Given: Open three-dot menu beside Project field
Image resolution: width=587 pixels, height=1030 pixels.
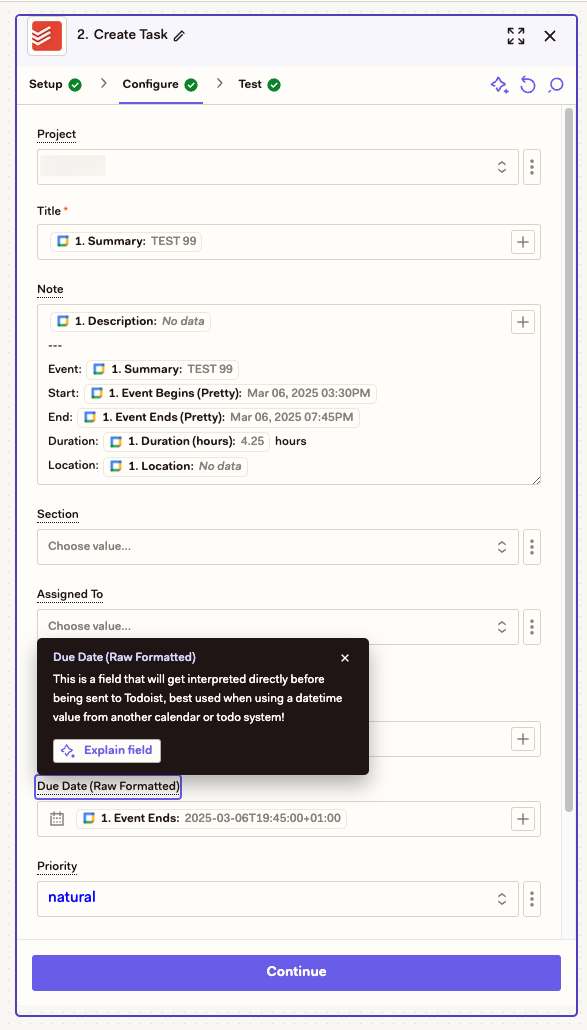Looking at the screenshot, I should click(x=532, y=167).
